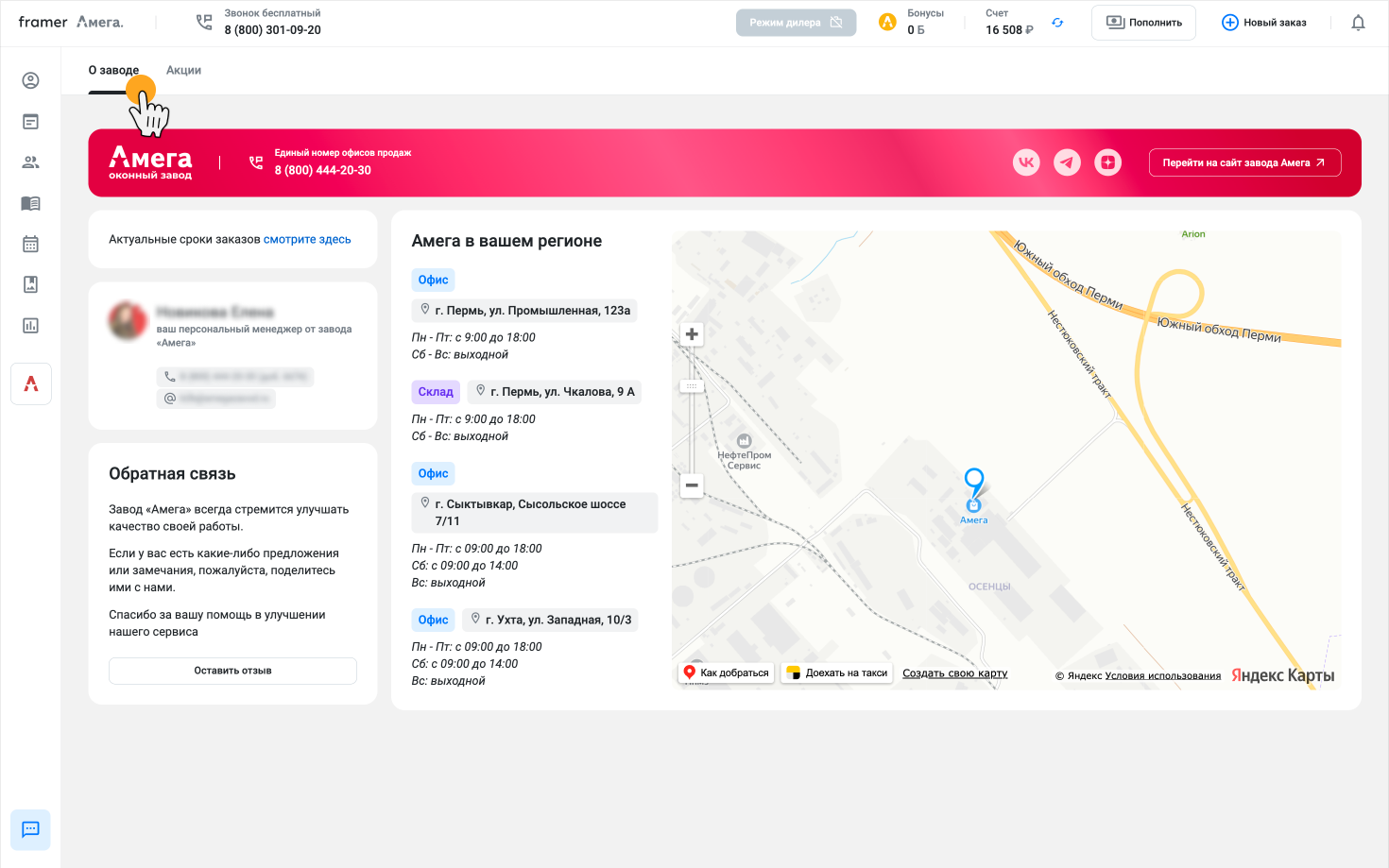1389x868 pixels.
Task: Toggle the Режим дилера mode button
Action: [796, 23]
